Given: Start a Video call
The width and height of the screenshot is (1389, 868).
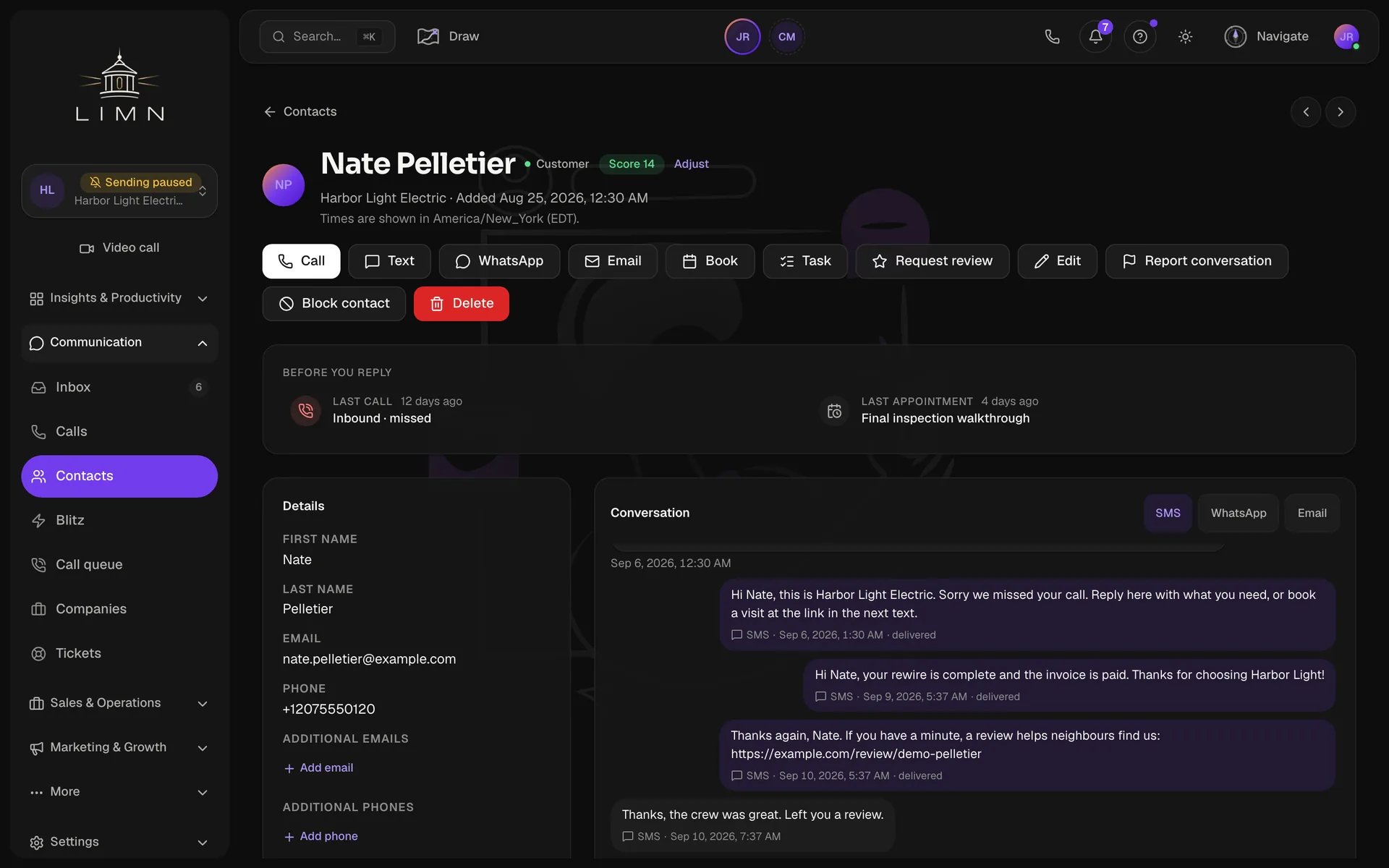Looking at the screenshot, I should (x=119, y=248).
